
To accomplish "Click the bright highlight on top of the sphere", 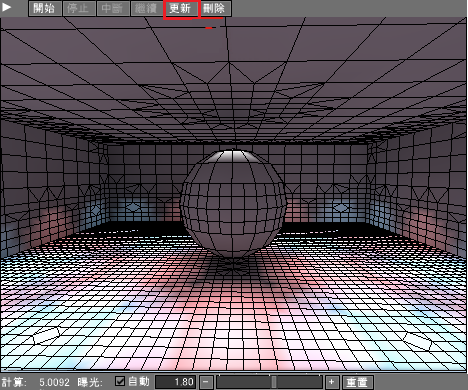I will pos(233,156).
